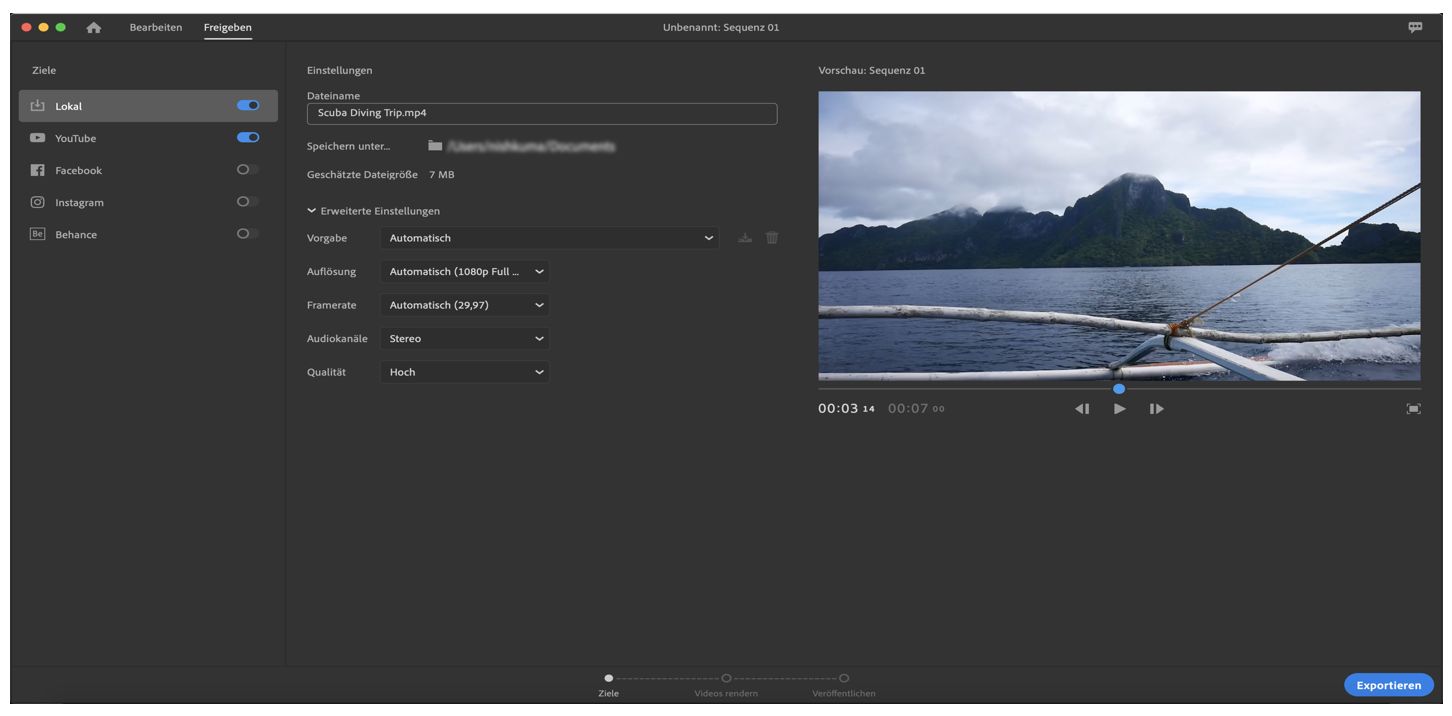This screenshot has height=716, width=1452.
Task: Click the Speichern unter... link
Action: coord(348,146)
